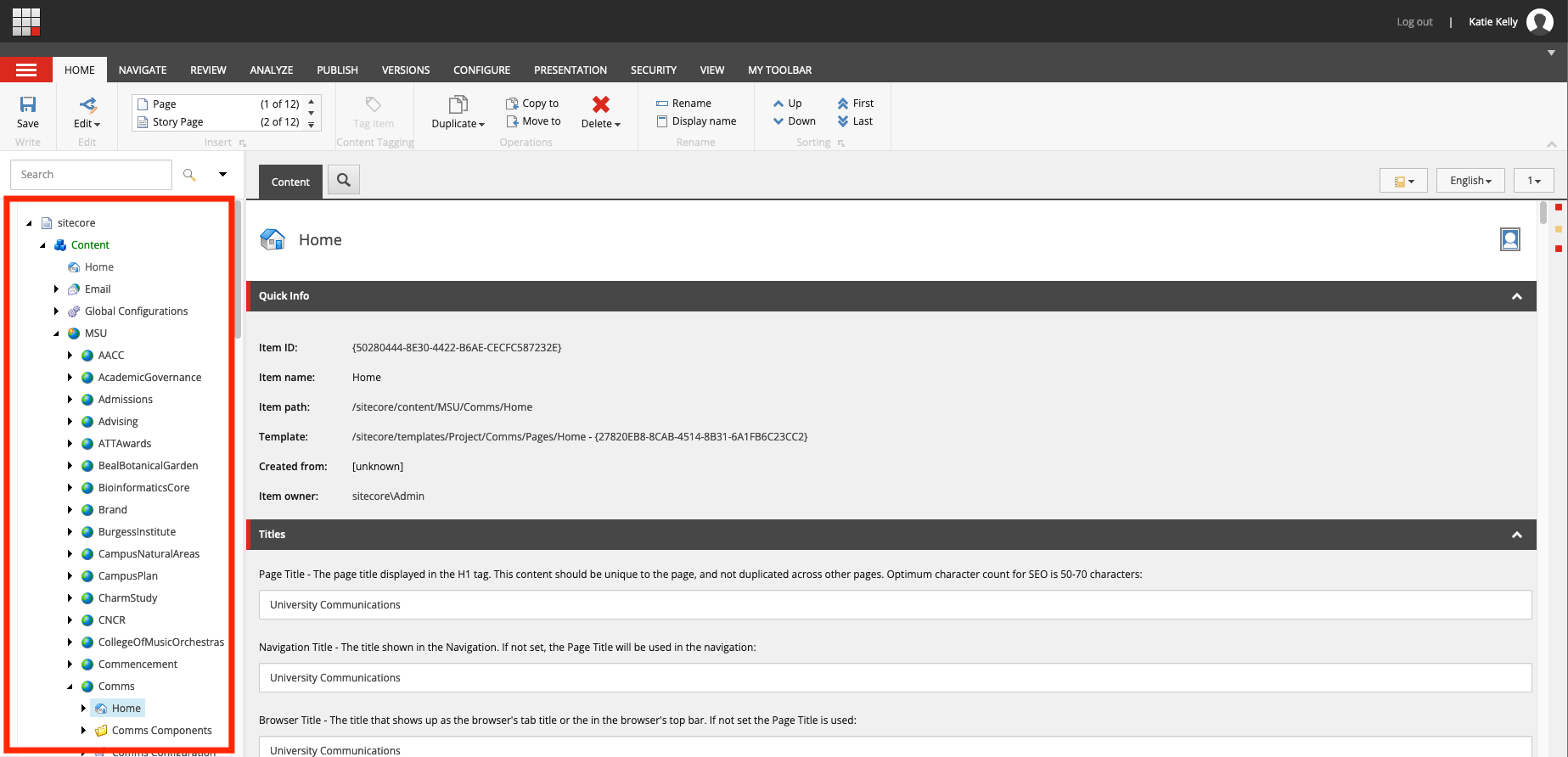Expand the Email tree node
The height and width of the screenshot is (757, 1568).
tap(57, 289)
